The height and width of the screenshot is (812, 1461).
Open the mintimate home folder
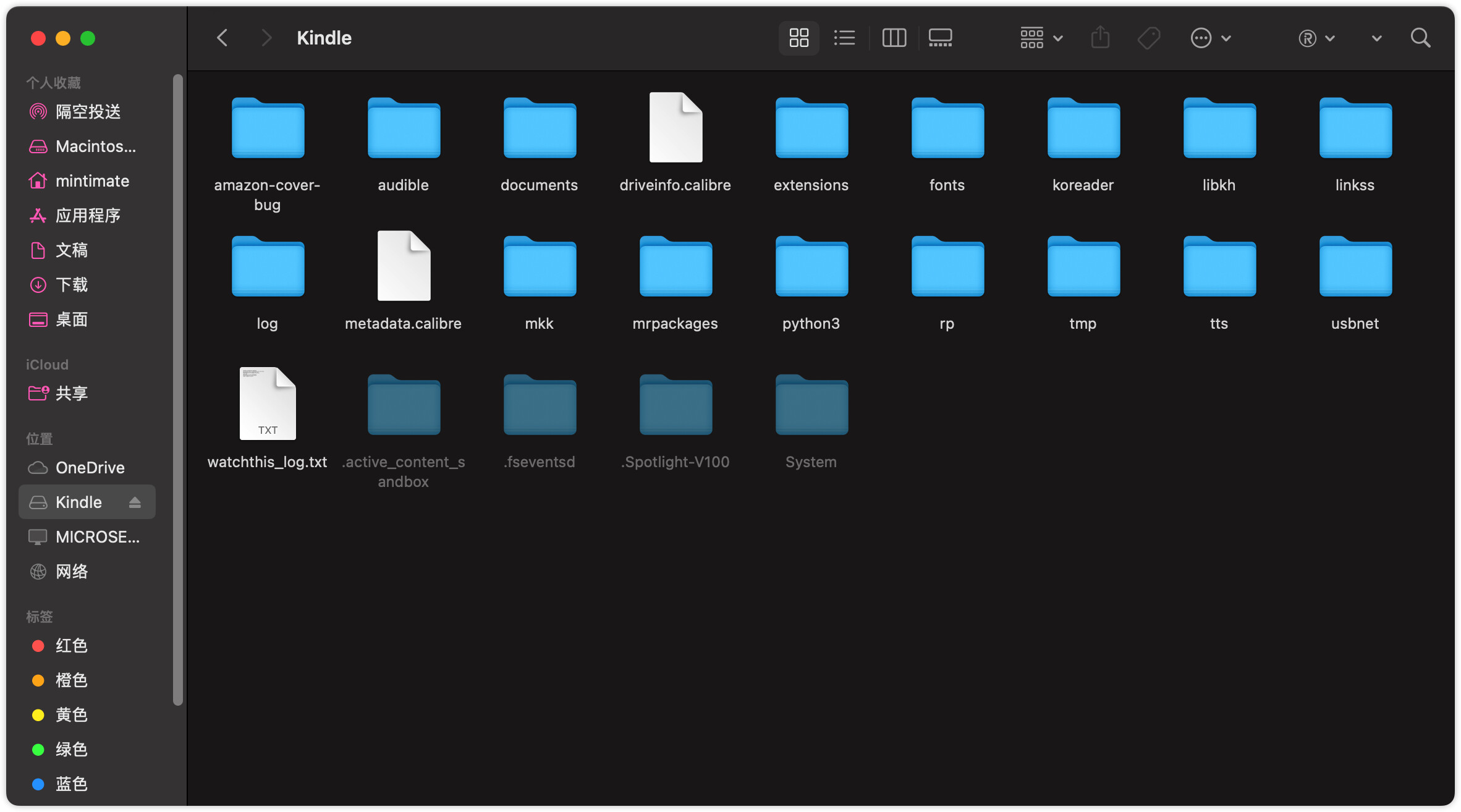92,181
